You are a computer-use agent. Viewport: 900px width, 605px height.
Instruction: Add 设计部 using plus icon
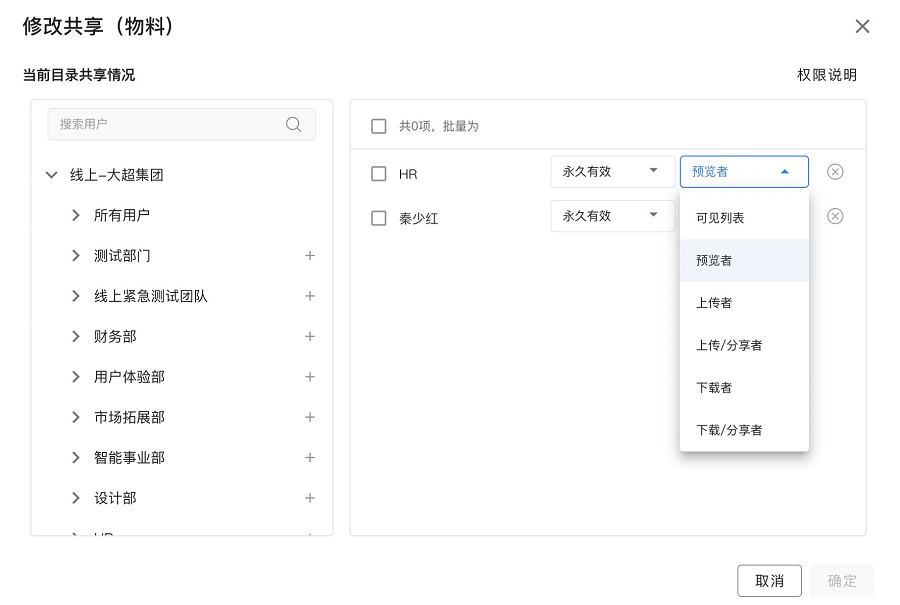(310, 498)
